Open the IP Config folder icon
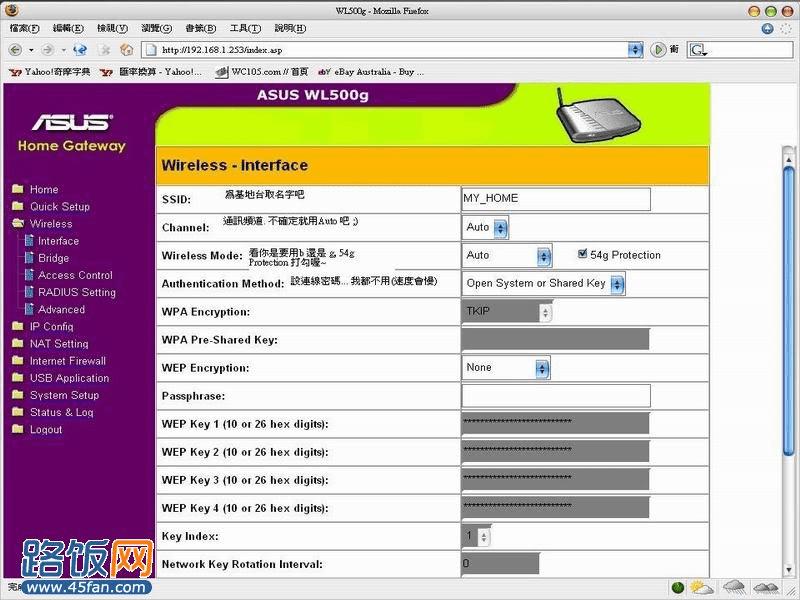 (18, 326)
